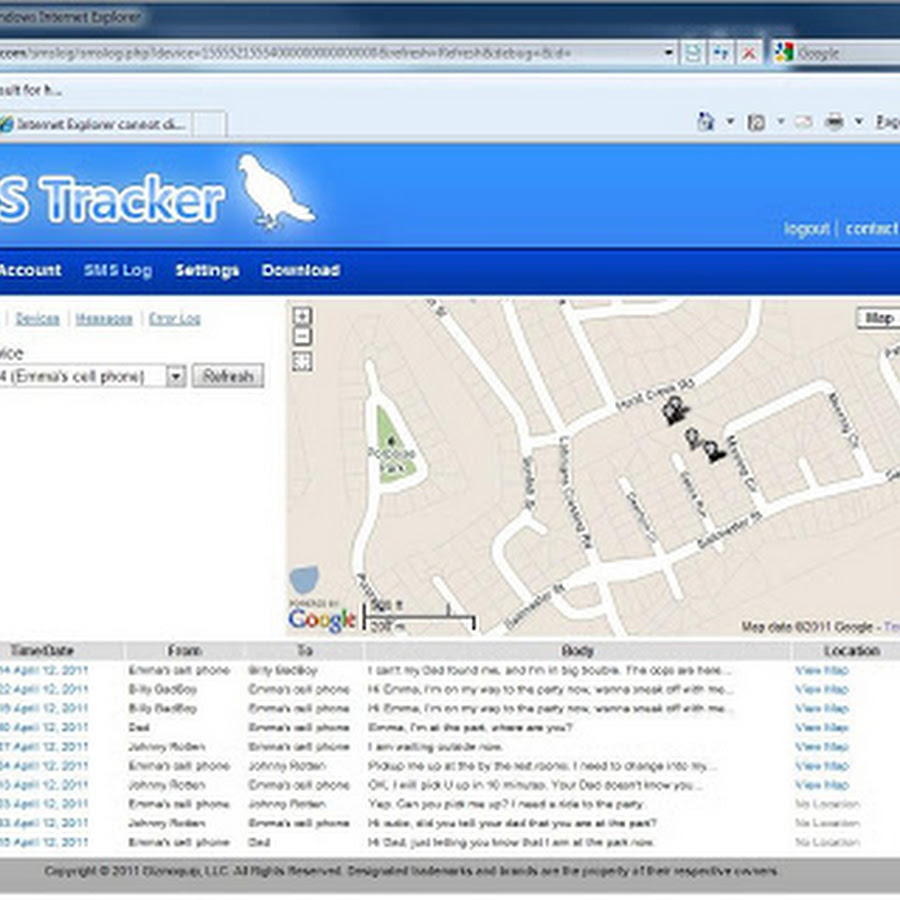Go to the Error Log sub-link
This screenshot has width=900, height=900.
click(174, 319)
